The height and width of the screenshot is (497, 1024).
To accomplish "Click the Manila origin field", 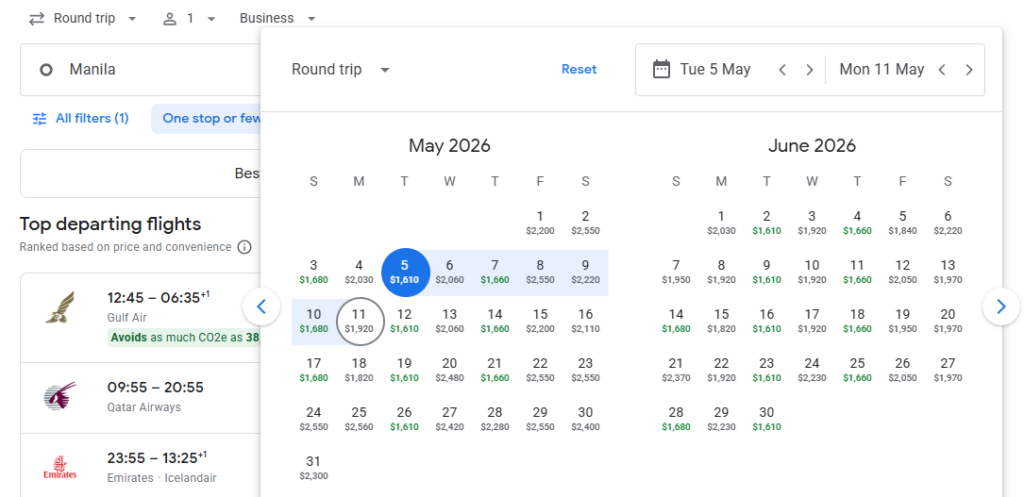I will coord(140,70).
